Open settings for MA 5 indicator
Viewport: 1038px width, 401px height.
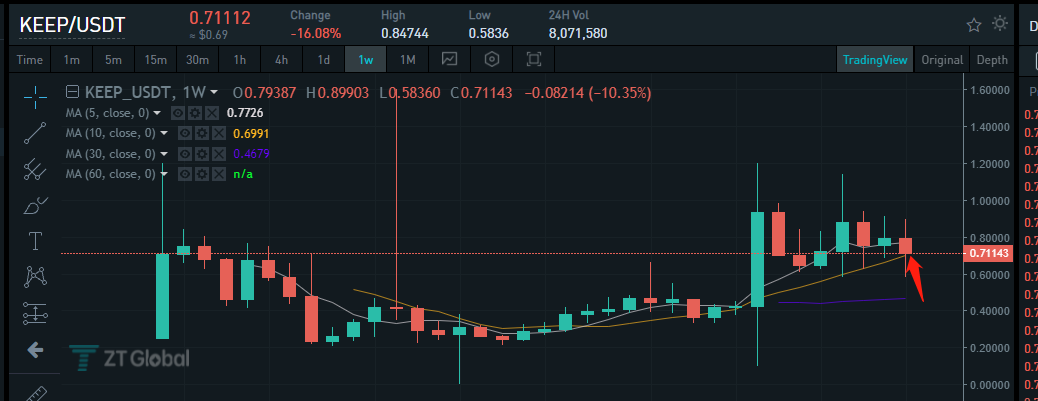click(195, 113)
